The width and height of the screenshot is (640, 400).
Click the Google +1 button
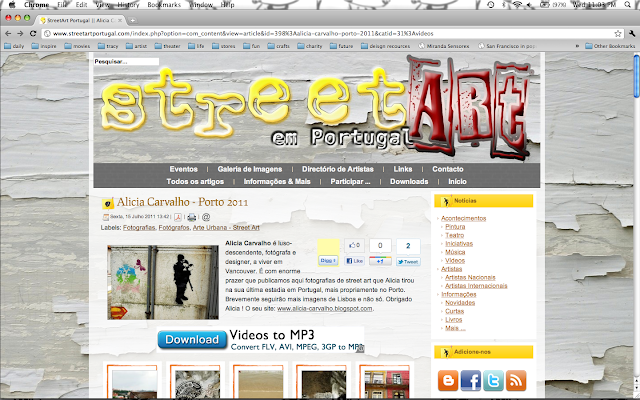coord(380,261)
